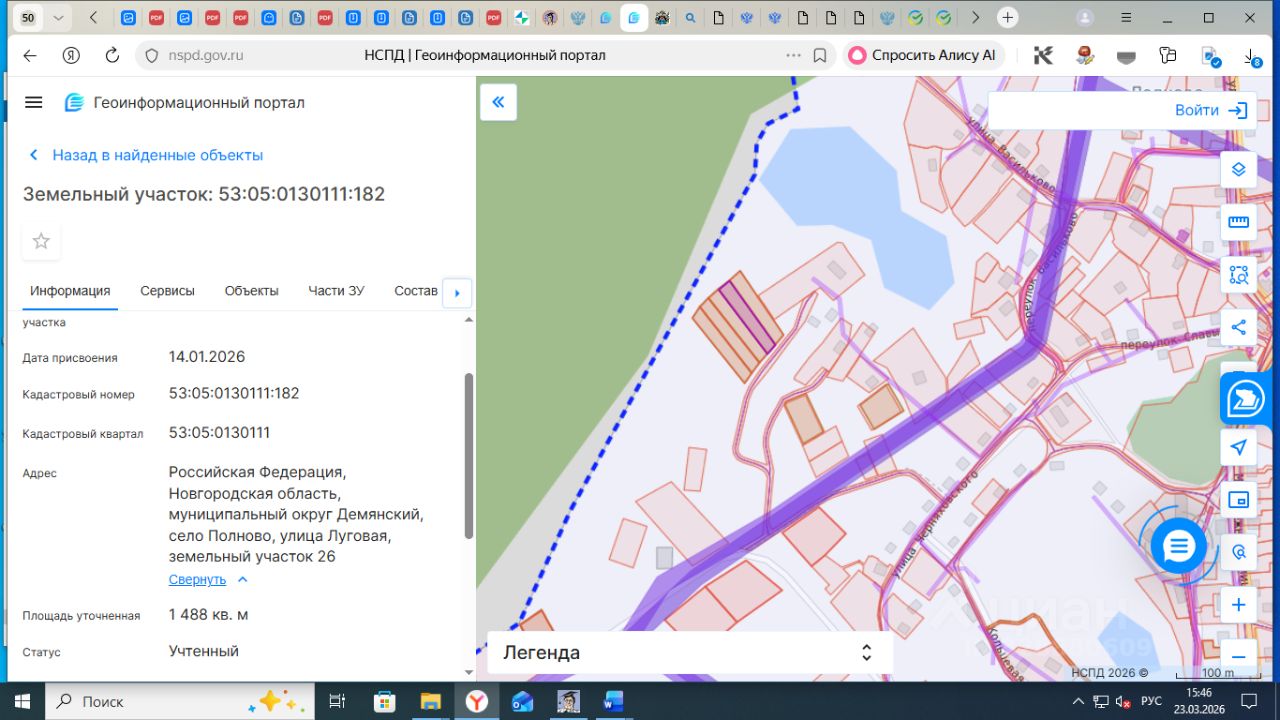Click the info panel vertical scrollbar
Image resolution: width=1280 pixels, height=720 pixels.
coord(469,455)
